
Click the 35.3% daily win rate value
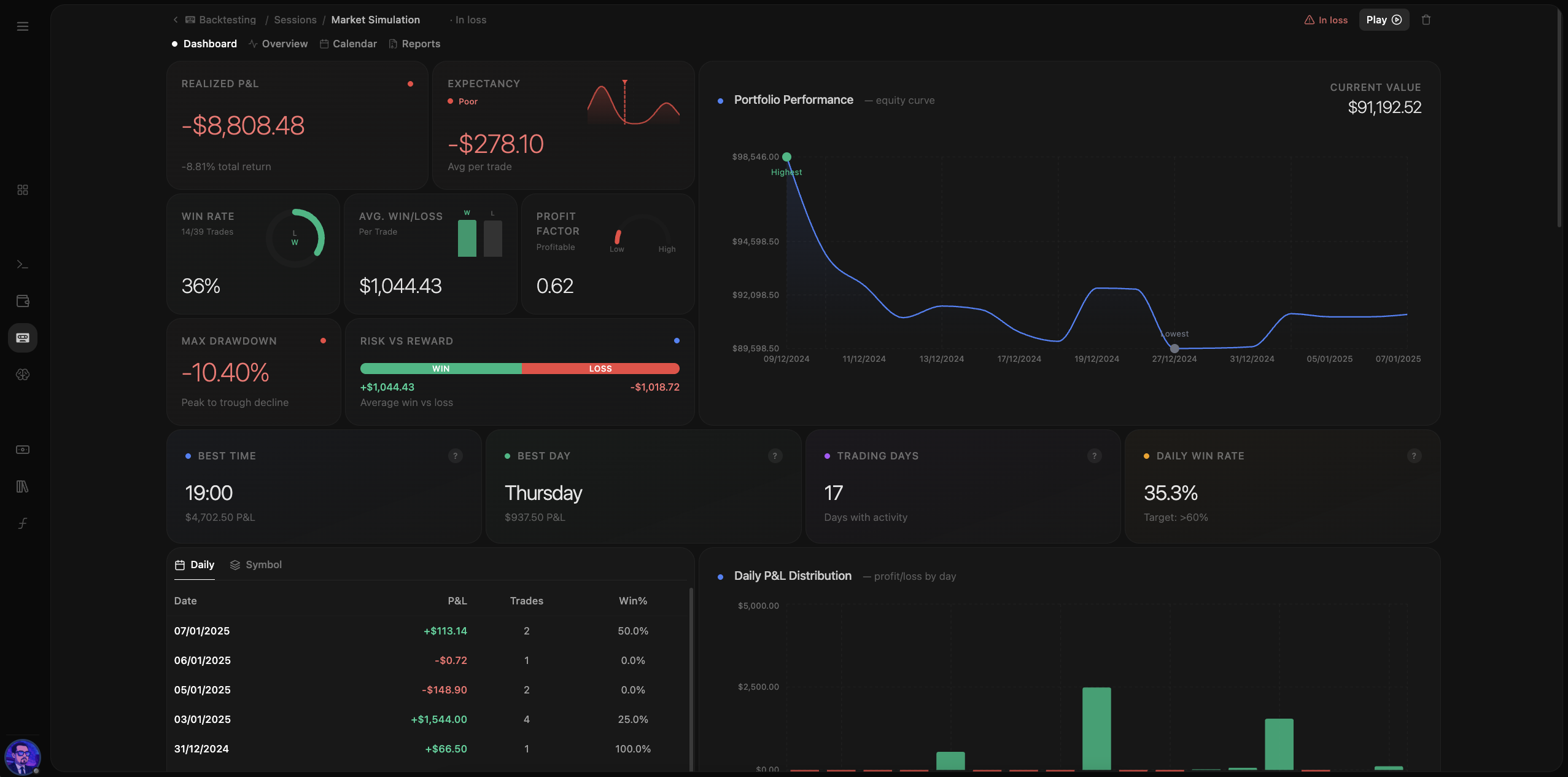coord(1171,493)
